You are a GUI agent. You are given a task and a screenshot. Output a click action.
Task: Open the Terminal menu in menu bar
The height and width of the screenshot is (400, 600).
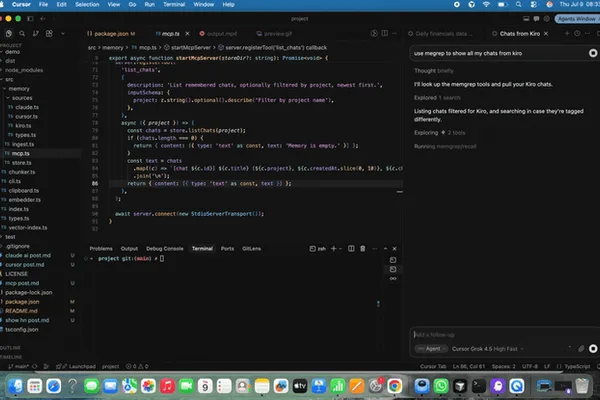point(174,5)
